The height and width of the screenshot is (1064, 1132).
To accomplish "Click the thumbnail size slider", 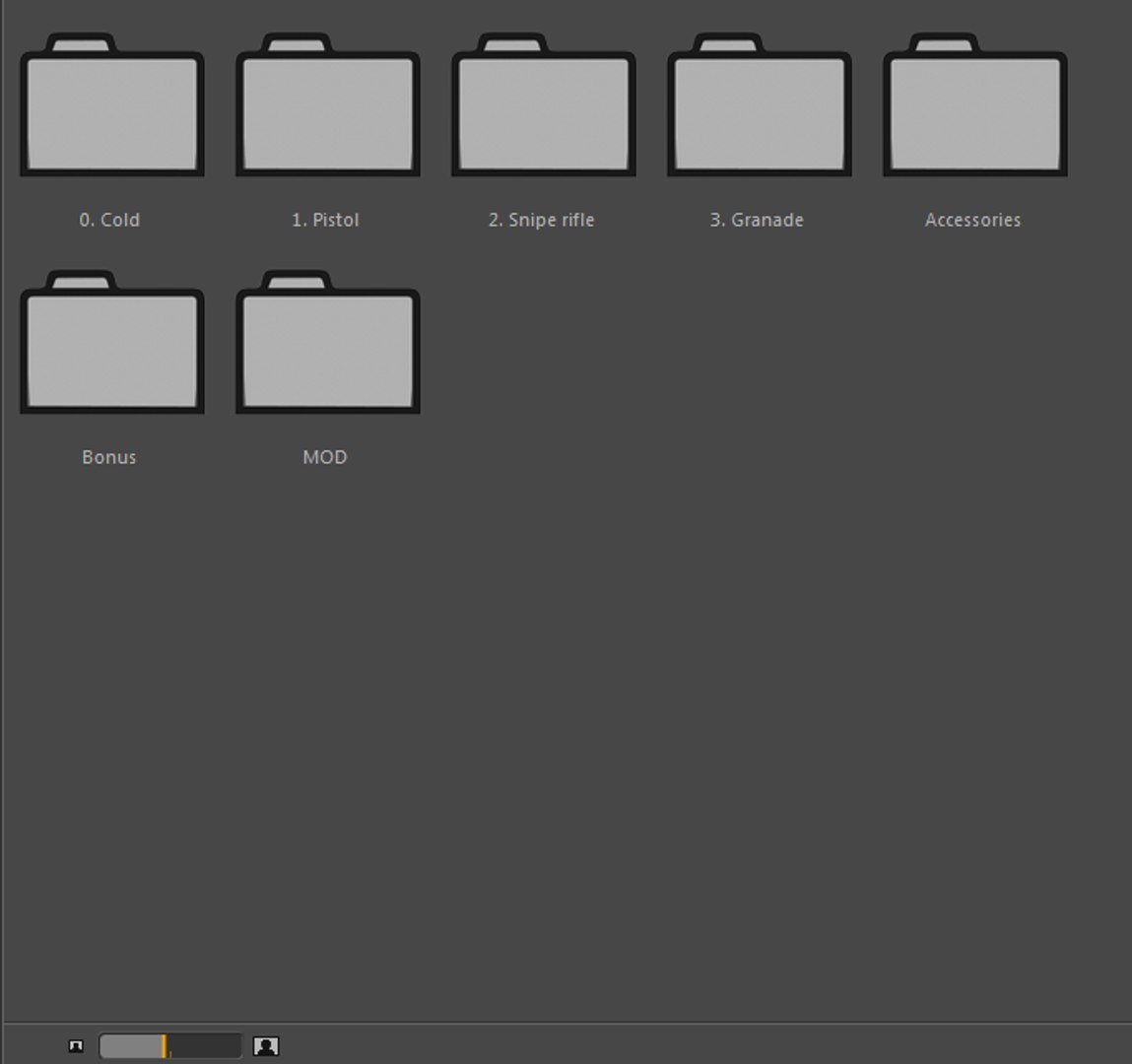I will tap(170, 1046).
